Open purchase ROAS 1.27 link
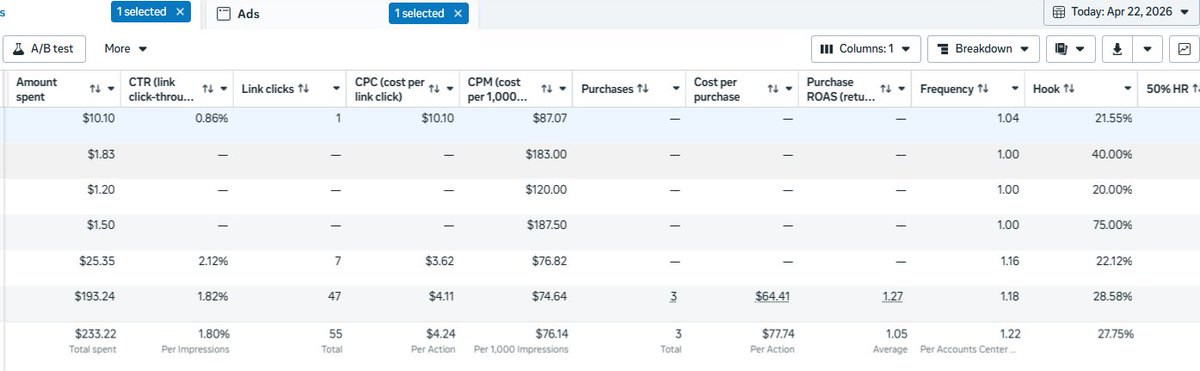This screenshot has height=371, width=1200. (x=893, y=296)
